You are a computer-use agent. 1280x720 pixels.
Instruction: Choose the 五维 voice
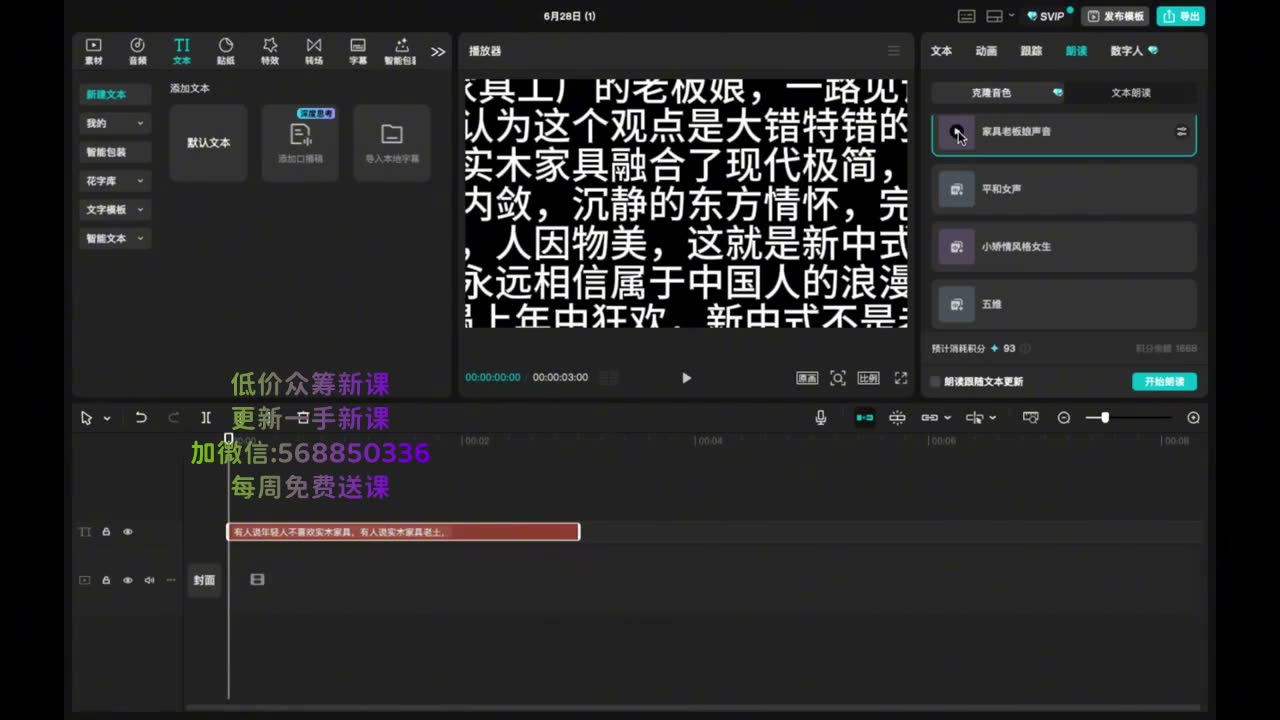[x=1064, y=304]
